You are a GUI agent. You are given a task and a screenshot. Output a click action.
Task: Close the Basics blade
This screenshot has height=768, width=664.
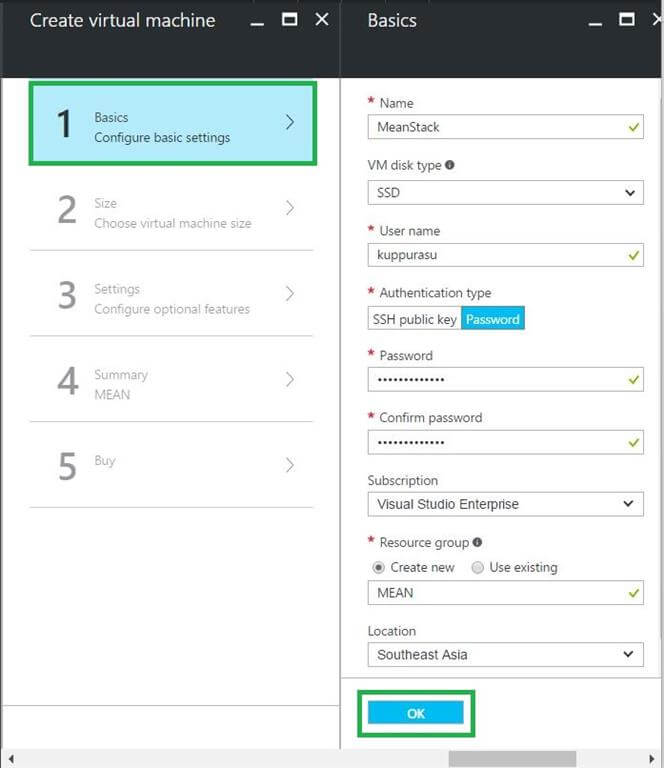(658, 19)
